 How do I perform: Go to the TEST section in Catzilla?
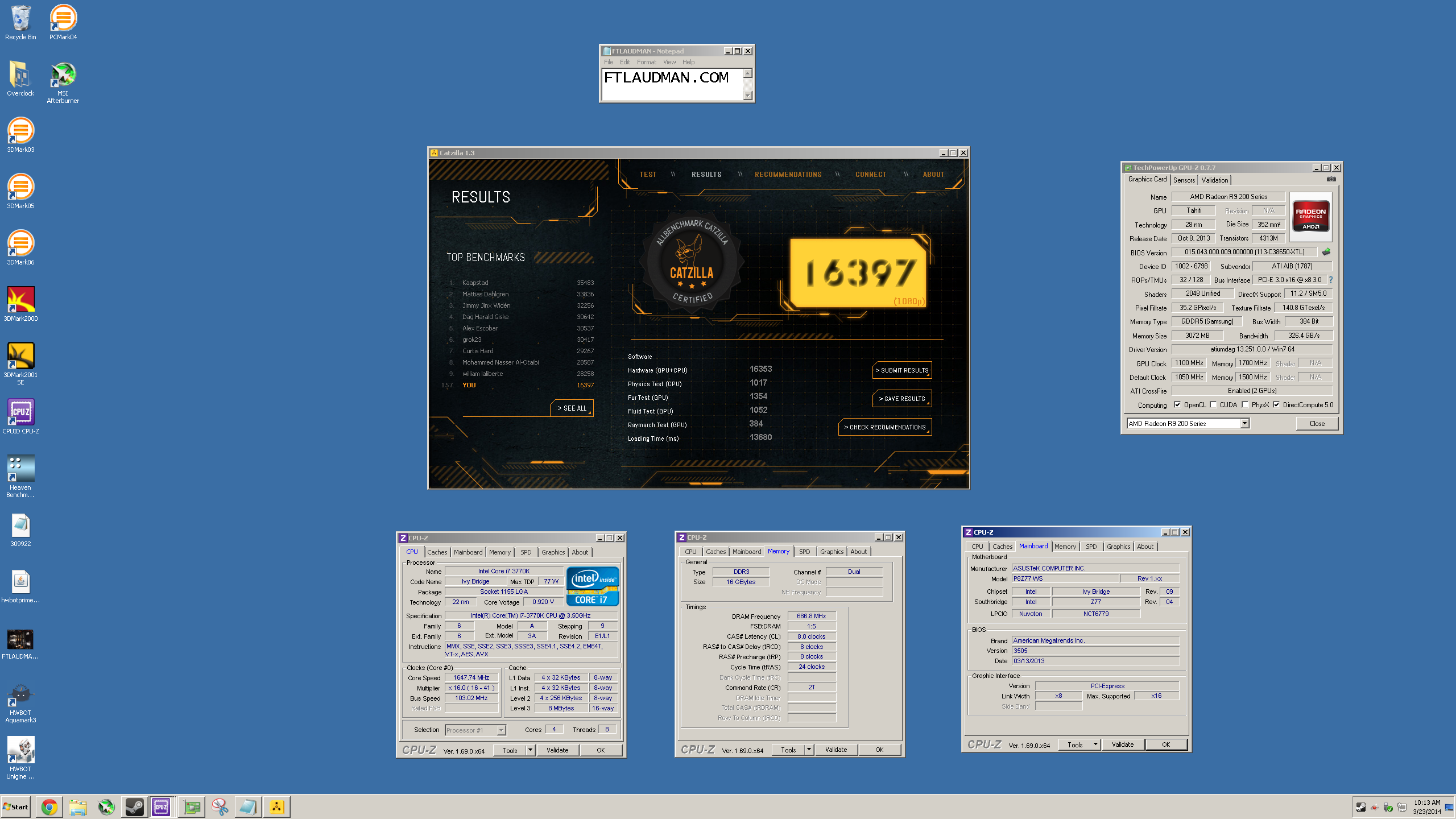(x=648, y=175)
